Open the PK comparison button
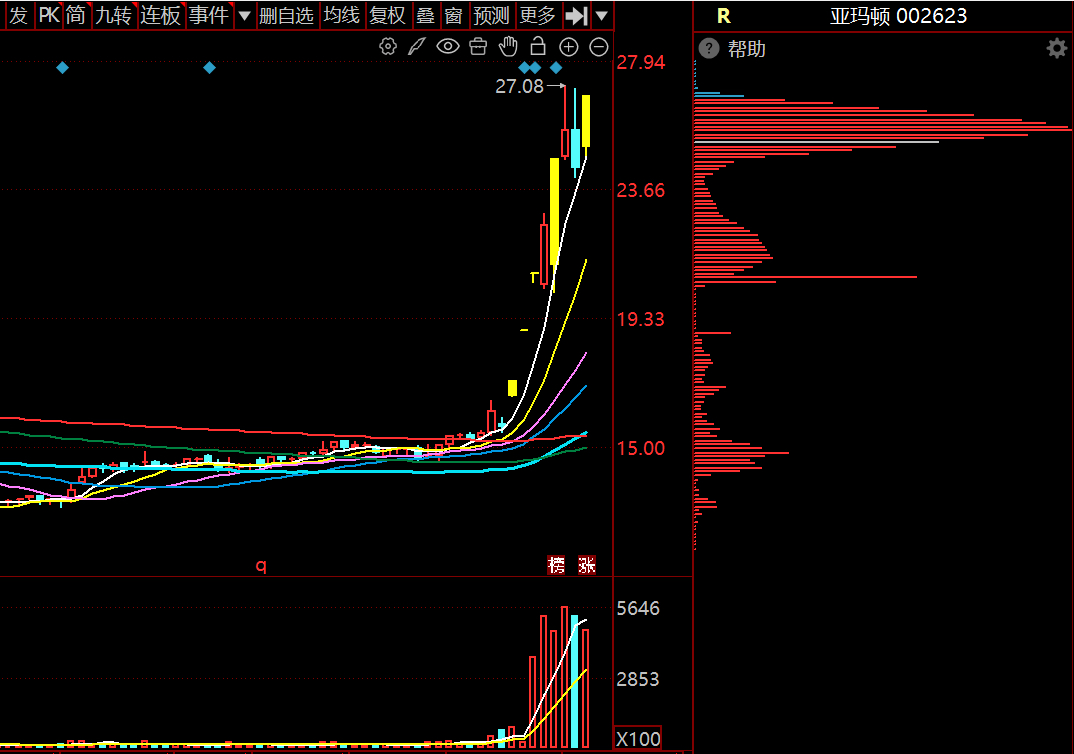1074x754 pixels. (x=49, y=15)
